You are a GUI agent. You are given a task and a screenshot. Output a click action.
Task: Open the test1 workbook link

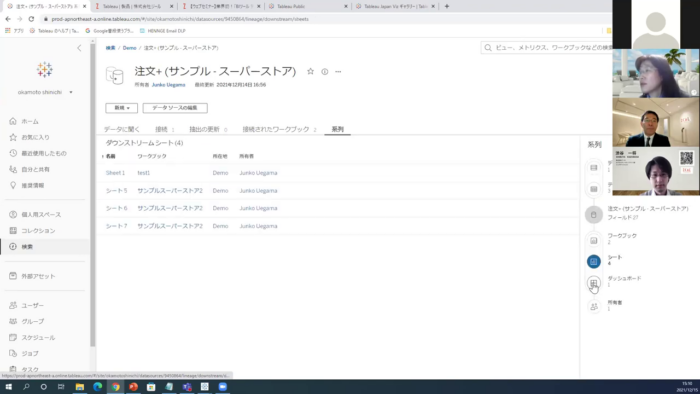tap(143, 173)
